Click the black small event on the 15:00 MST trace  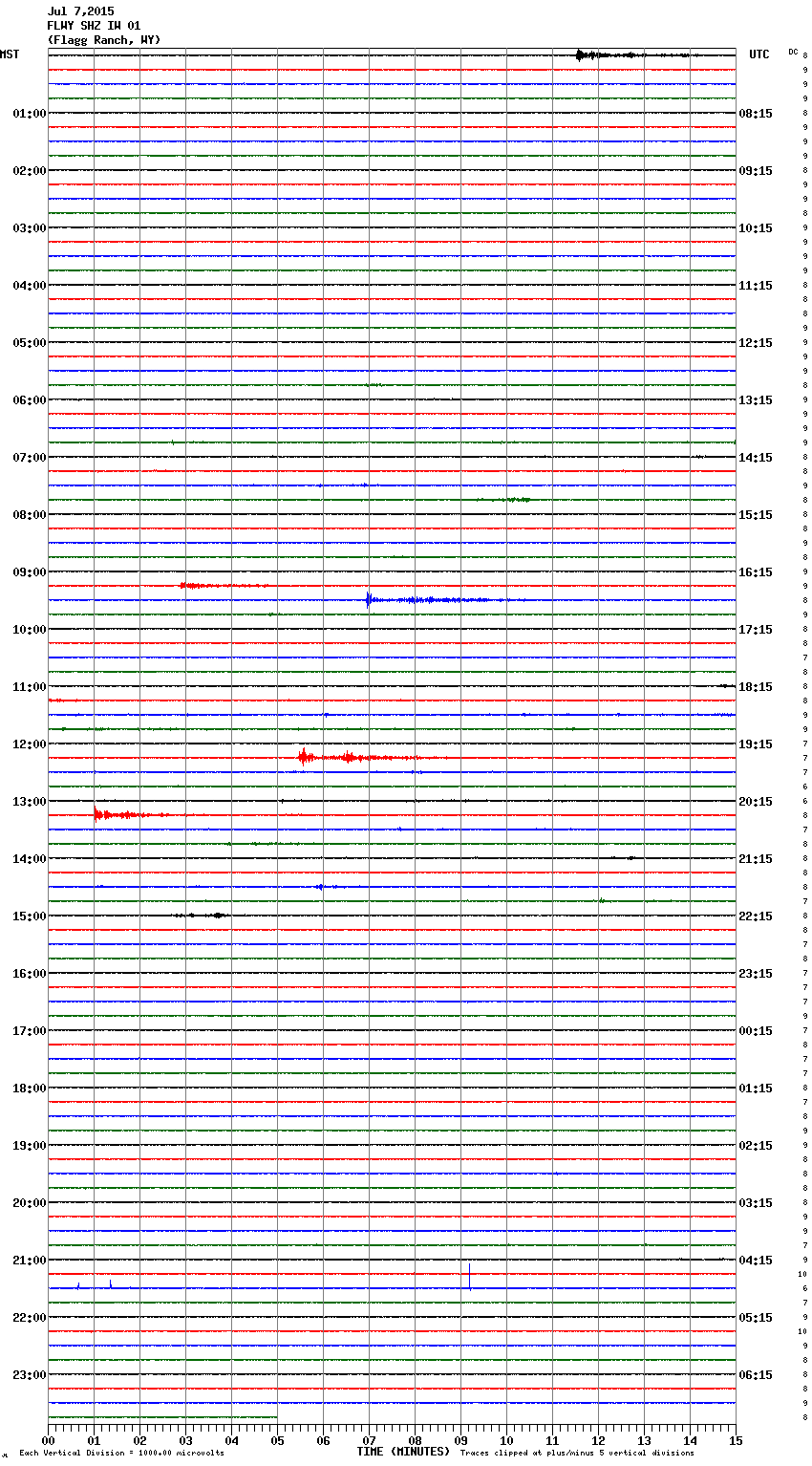coord(203,916)
